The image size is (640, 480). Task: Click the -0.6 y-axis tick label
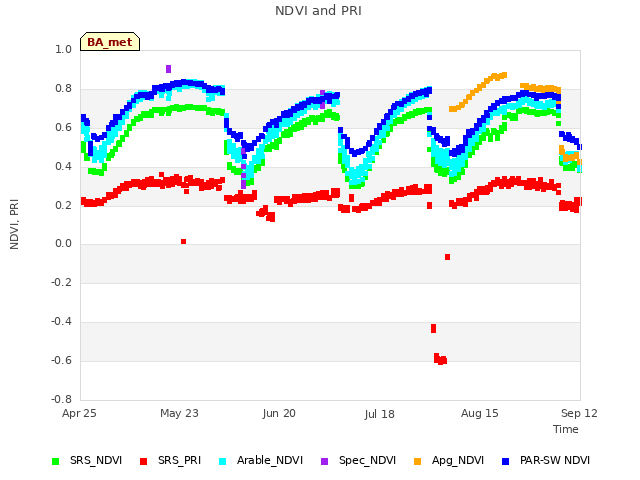[x=61, y=360]
